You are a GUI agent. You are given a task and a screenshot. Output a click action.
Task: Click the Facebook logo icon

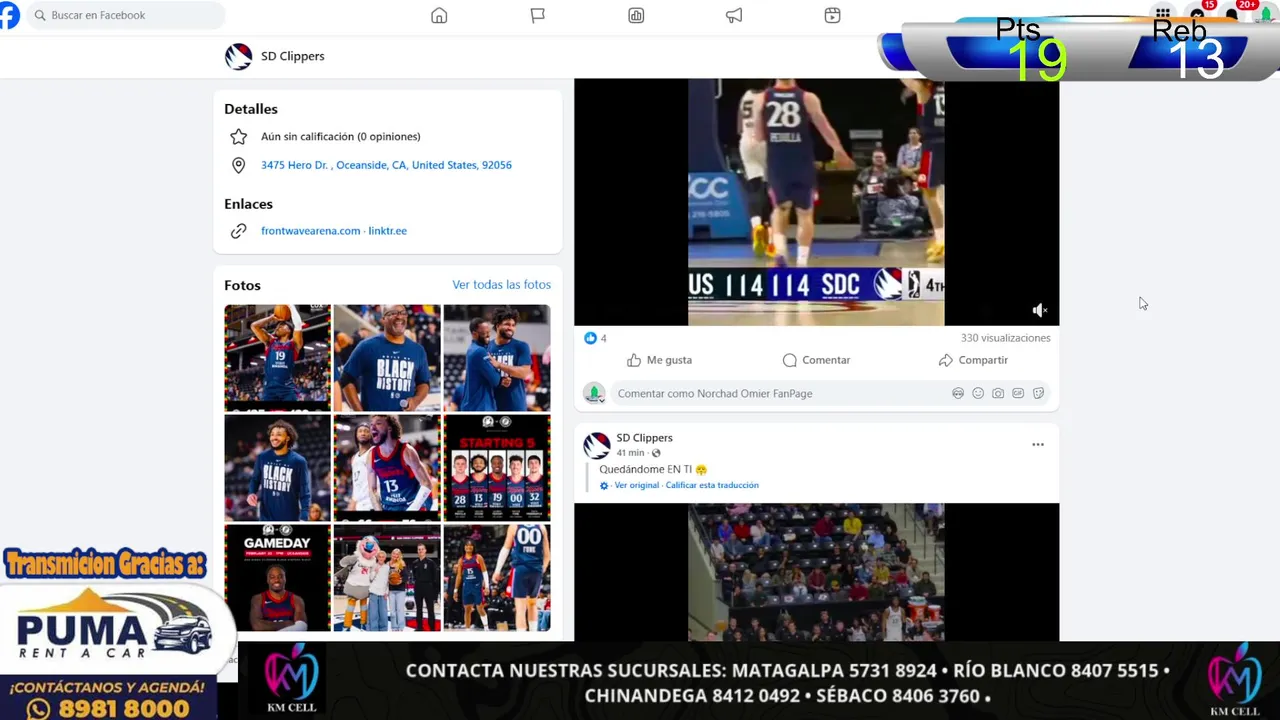[8, 15]
